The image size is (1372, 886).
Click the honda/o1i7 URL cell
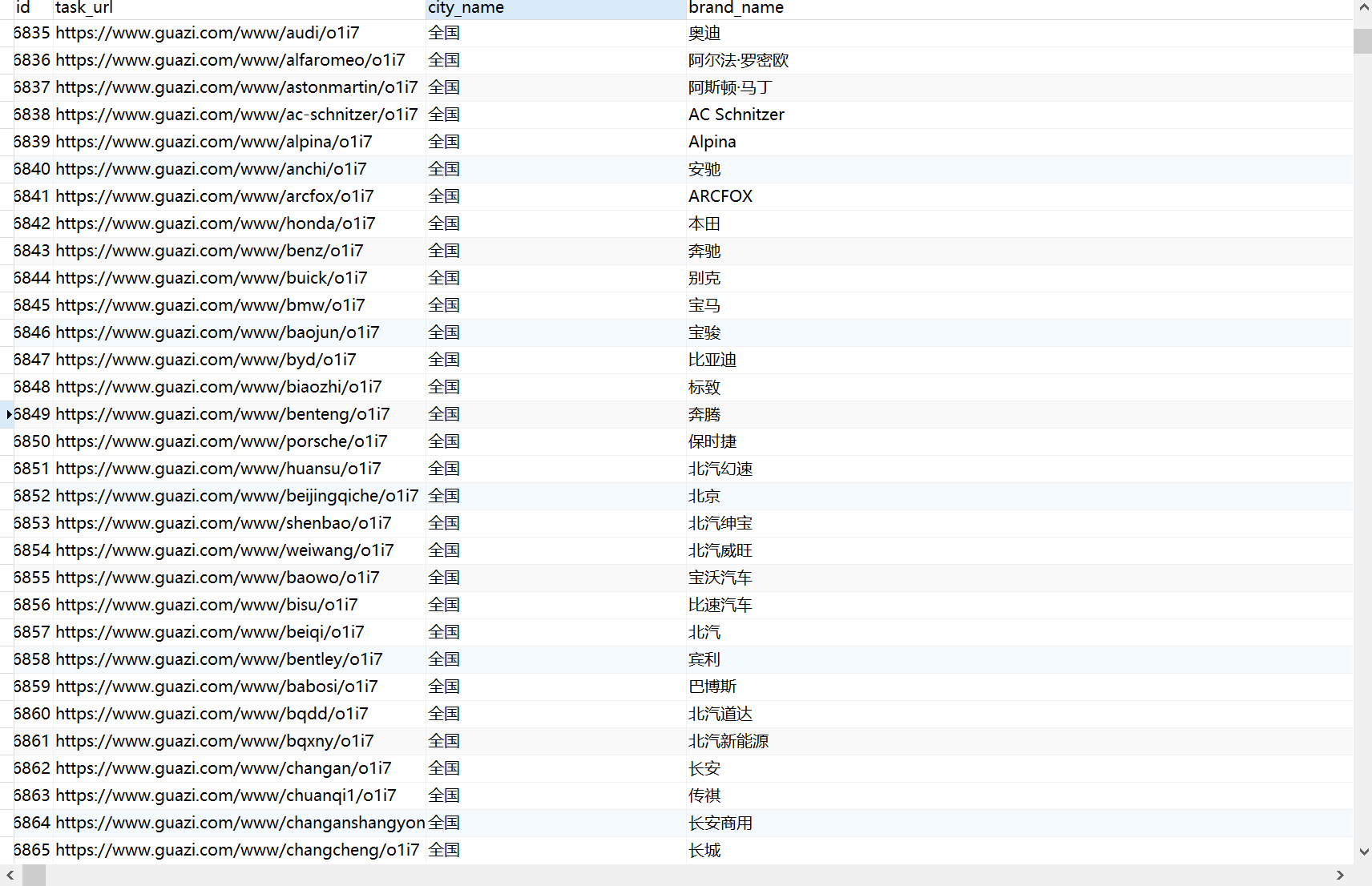pos(239,224)
